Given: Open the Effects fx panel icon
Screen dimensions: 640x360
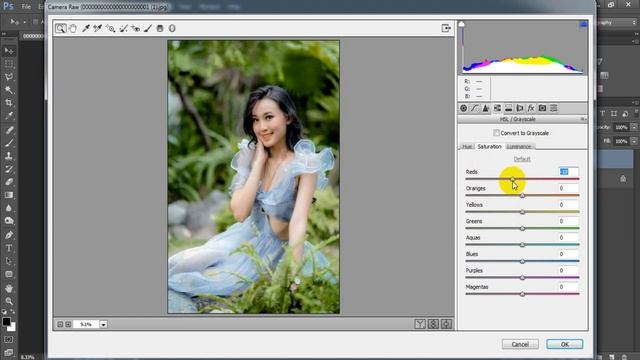Looking at the screenshot, I should pos(531,108).
